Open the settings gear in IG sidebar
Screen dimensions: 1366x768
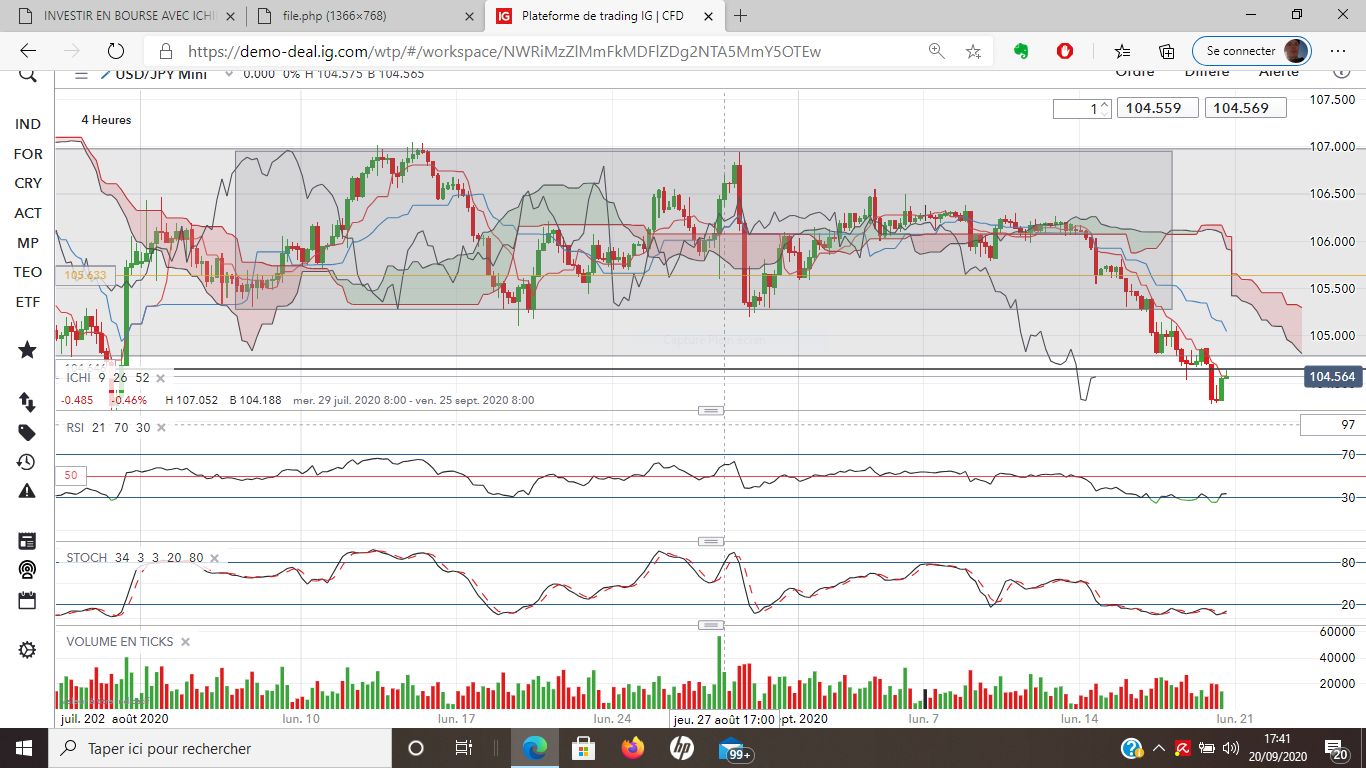[27, 650]
